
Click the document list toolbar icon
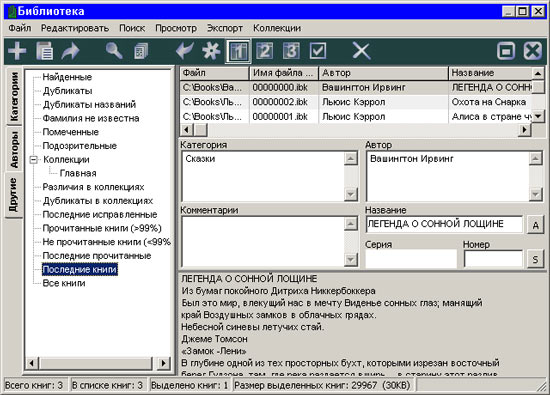click(45, 51)
